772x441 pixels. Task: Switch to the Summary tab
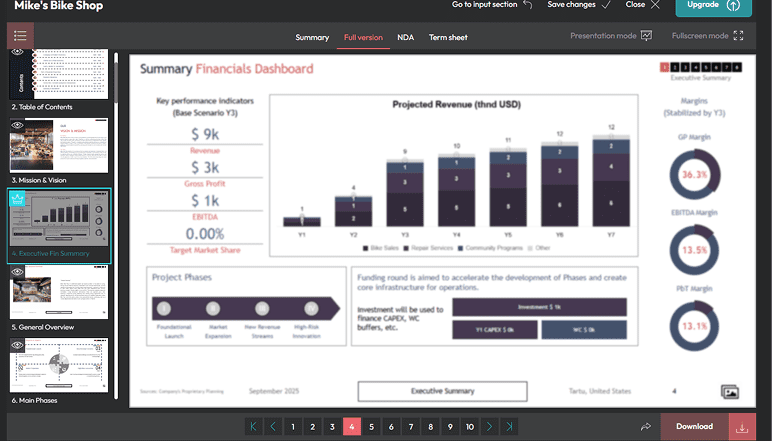312,37
